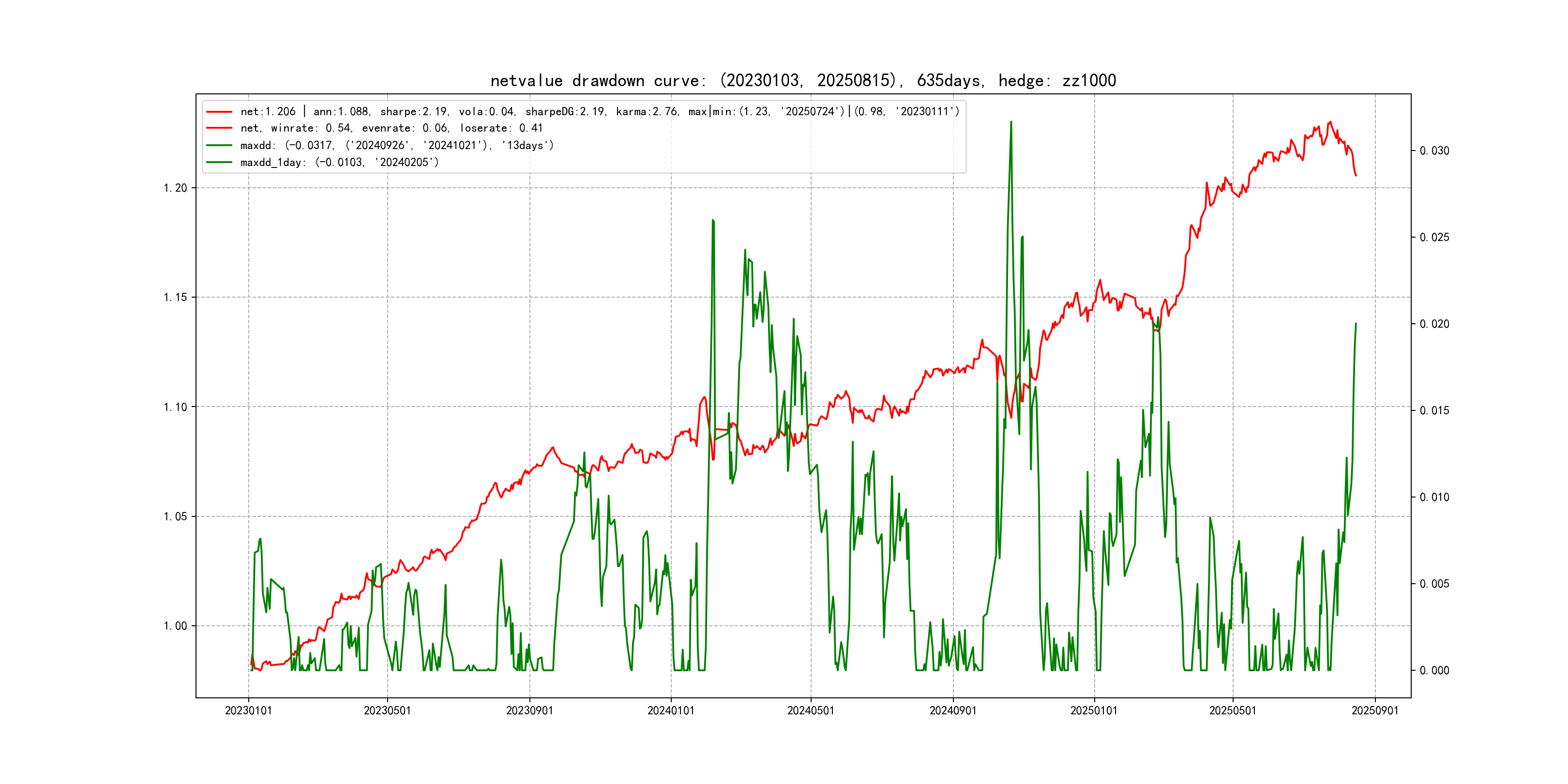This screenshot has width=1568, height=784.
Task: Click the 20250501 x-axis date label
Action: [x=1233, y=711]
